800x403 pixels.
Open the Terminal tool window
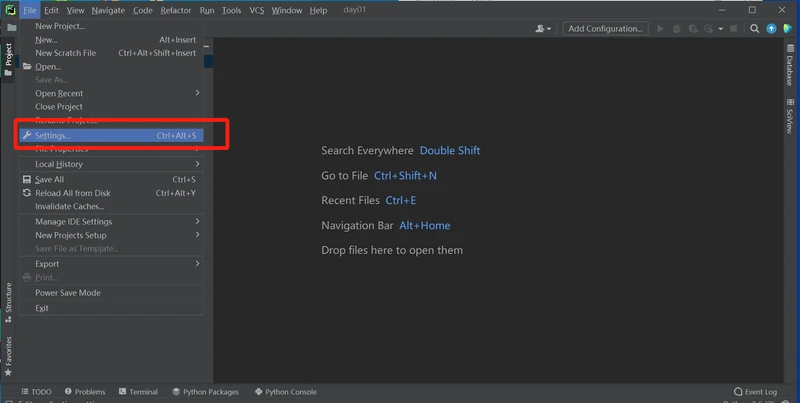click(x=138, y=392)
